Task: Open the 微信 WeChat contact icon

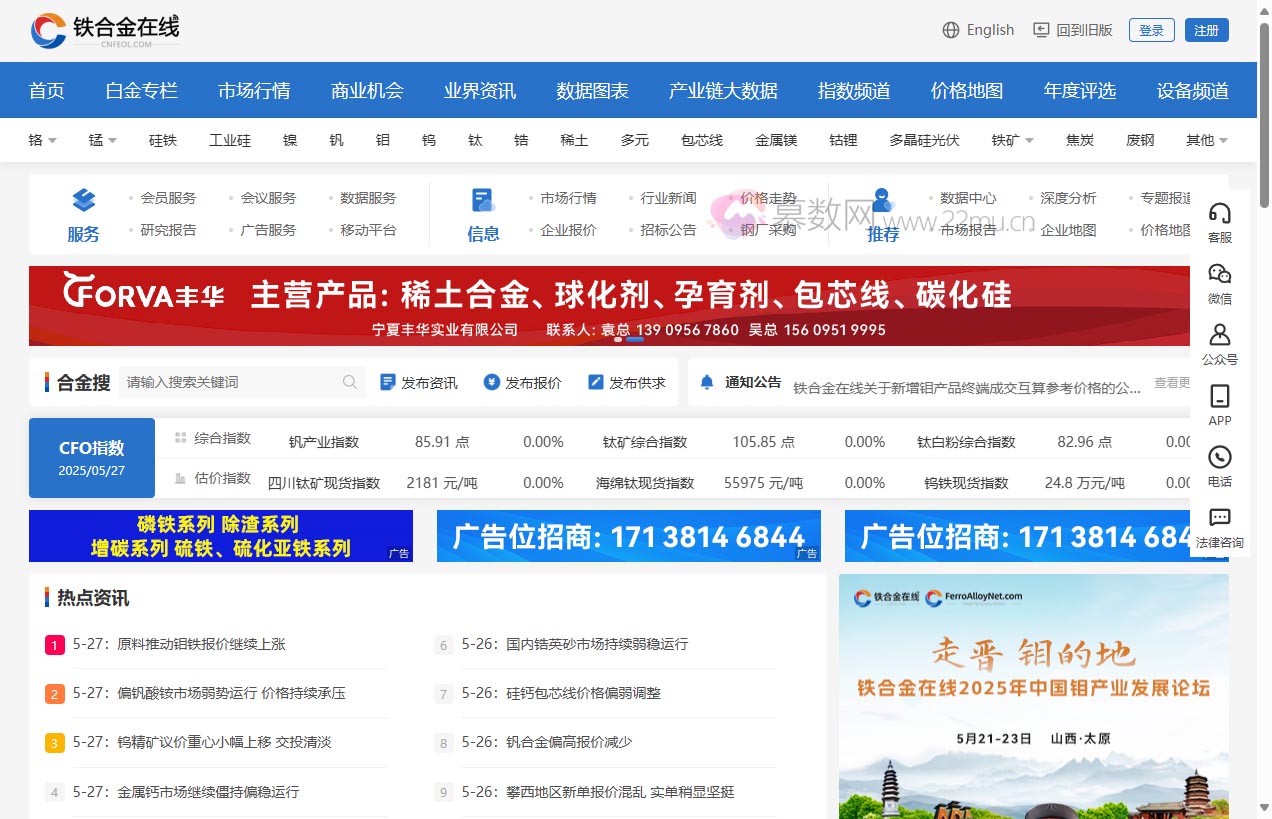Action: (x=1219, y=283)
